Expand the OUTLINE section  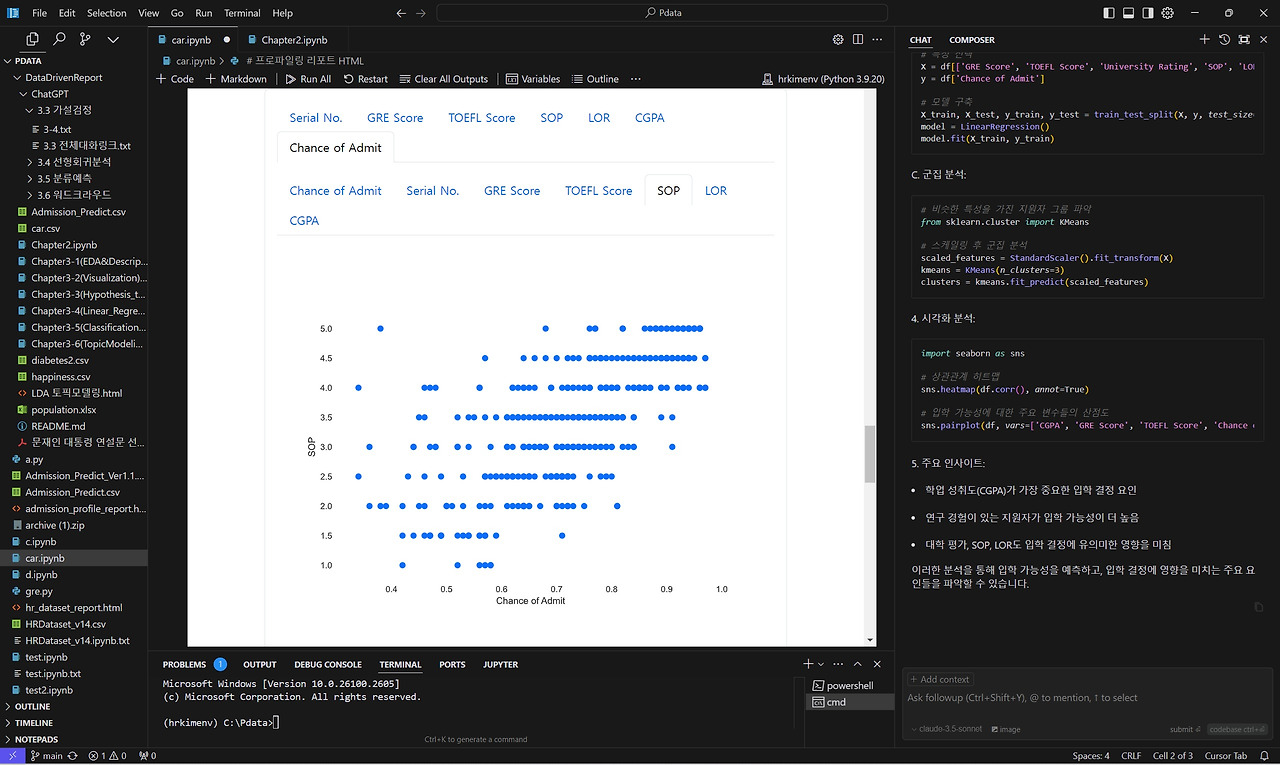32,707
